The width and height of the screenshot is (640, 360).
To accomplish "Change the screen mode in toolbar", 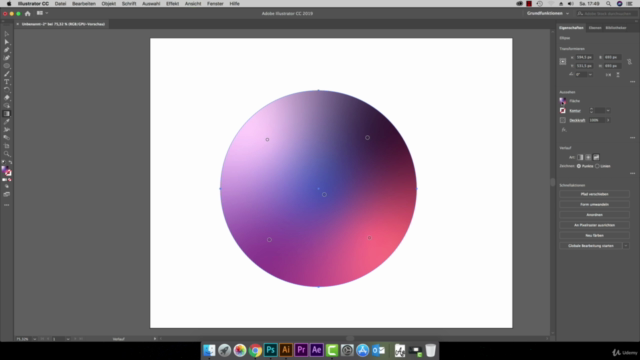I will 7,194.
